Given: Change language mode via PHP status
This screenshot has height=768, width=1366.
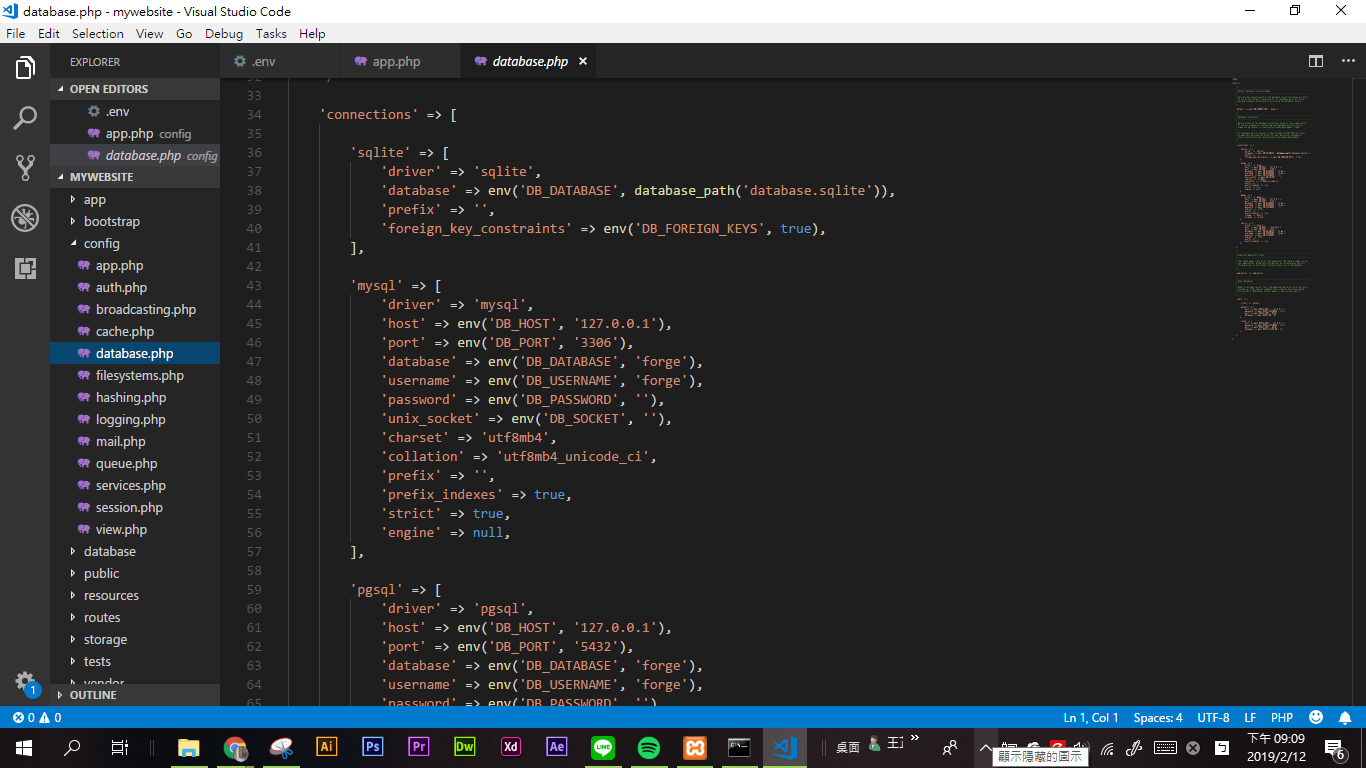Looking at the screenshot, I should [x=1282, y=717].
